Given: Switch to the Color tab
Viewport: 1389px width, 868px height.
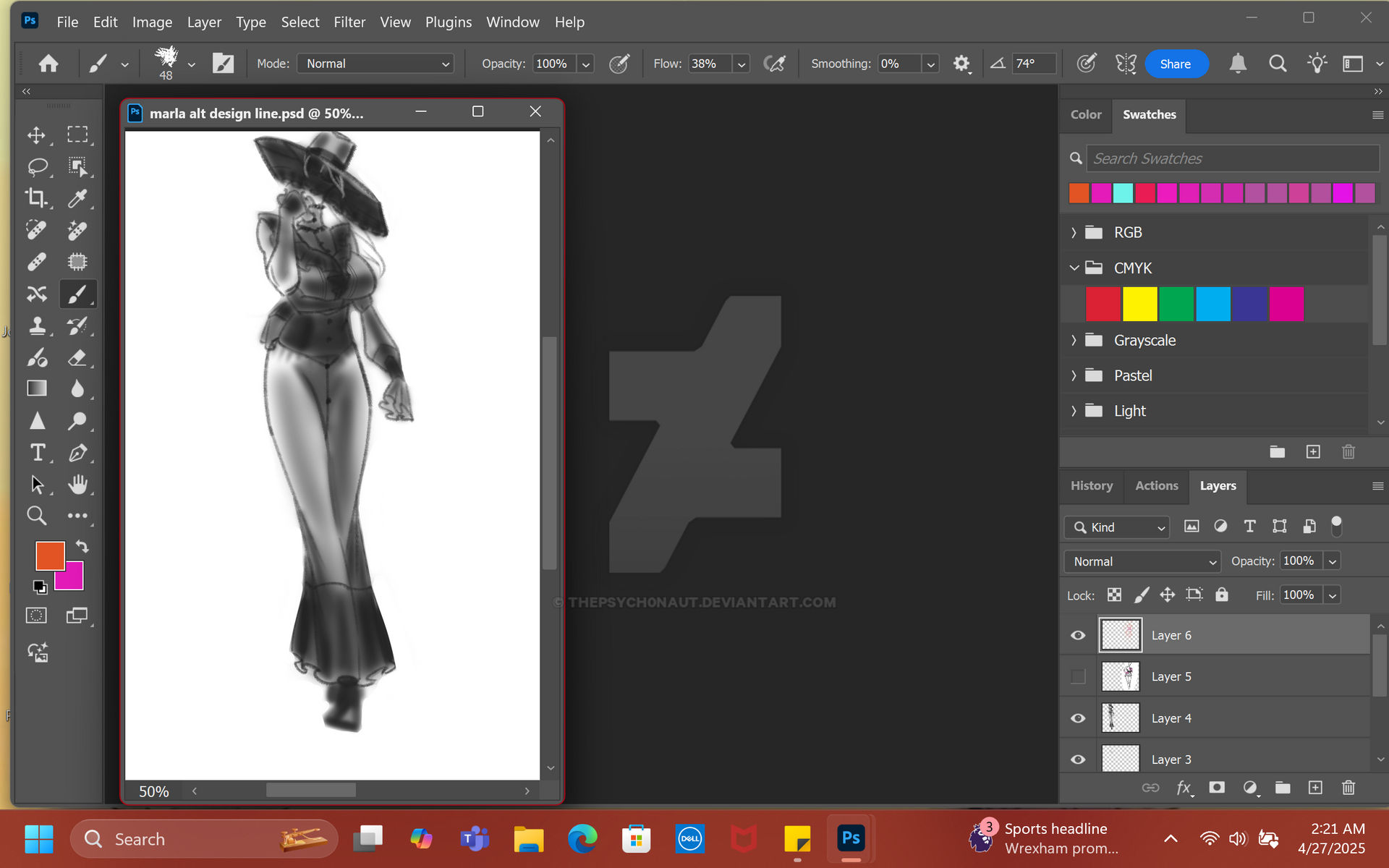Looking at the screenshot, I should point(1086,114).
